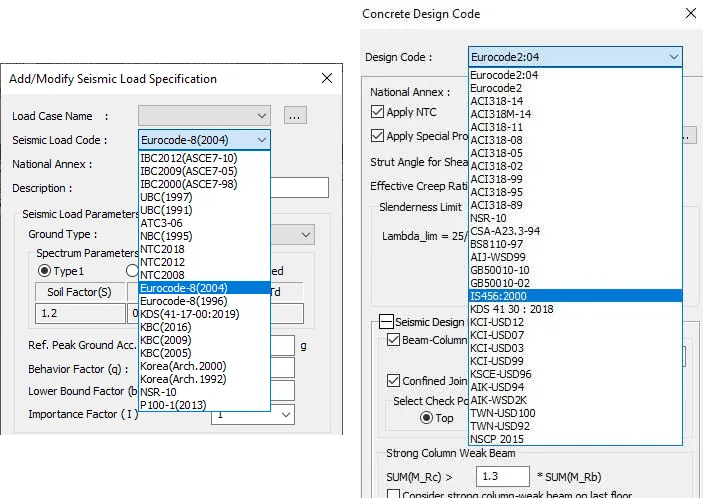Select NTC2018 seismic code
Screen dimensions: 703x498
[204, 249]
